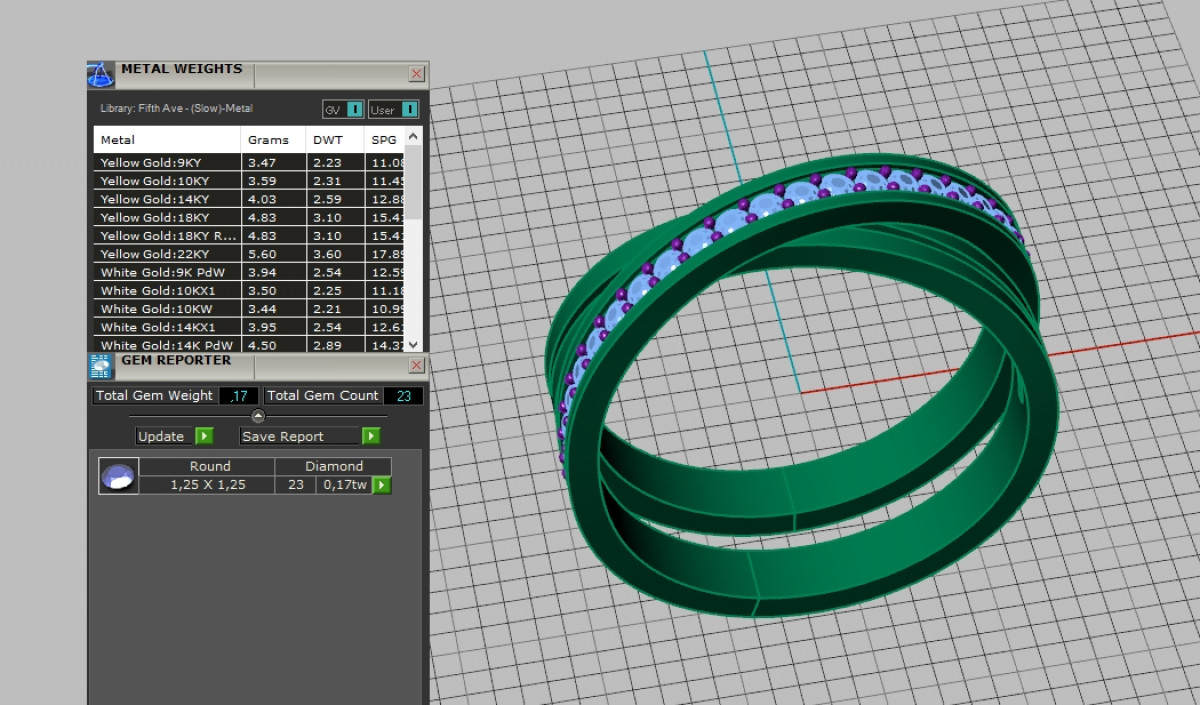
Task: Click the green arrow next to 0,17tw
Action: (x=381, y=485)
